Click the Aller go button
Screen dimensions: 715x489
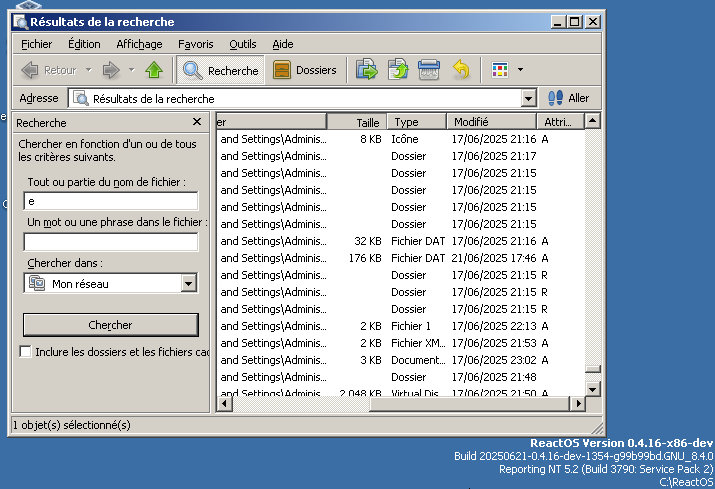click(x=568, y=99)
